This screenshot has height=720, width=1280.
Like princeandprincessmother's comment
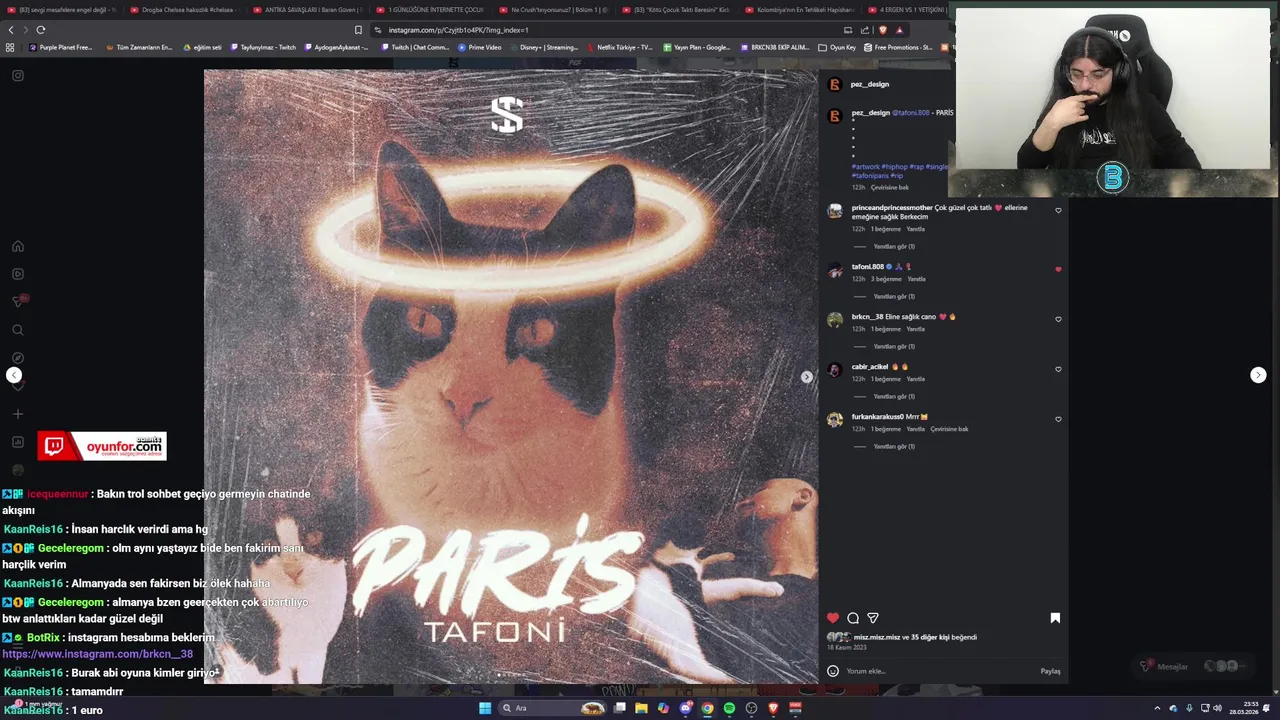click(x=1058, y=210)
